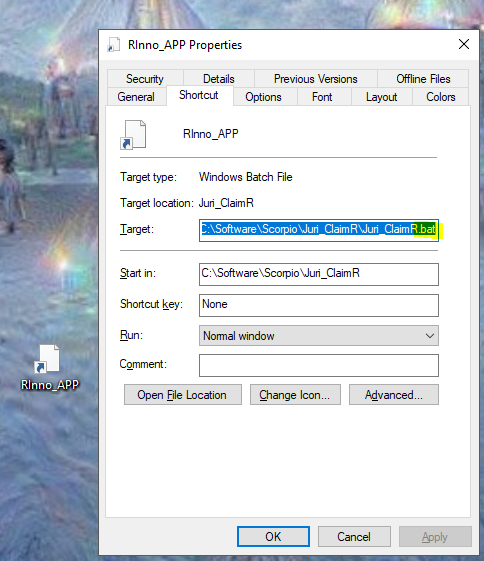
Task: Click the 'Target type:' label
Action: point(148,177)
